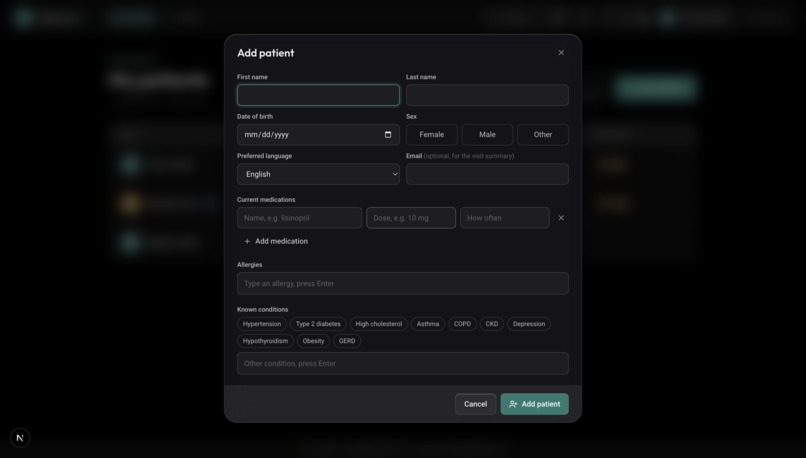Focus the First name field
806x458 pixels.
pos(318,95)
